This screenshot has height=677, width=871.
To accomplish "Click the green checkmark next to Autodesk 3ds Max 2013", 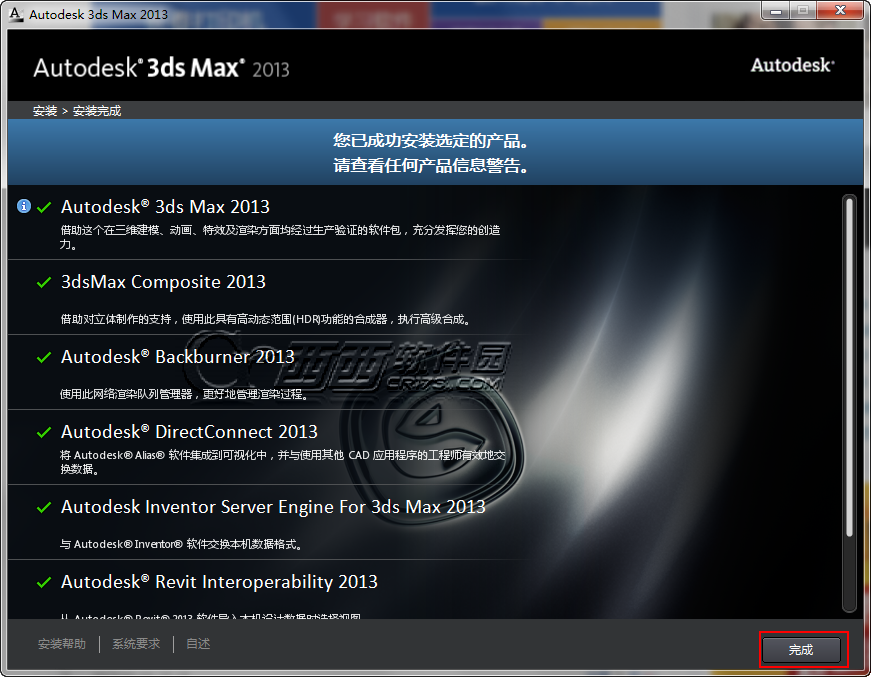I will [x=42, y=206].
